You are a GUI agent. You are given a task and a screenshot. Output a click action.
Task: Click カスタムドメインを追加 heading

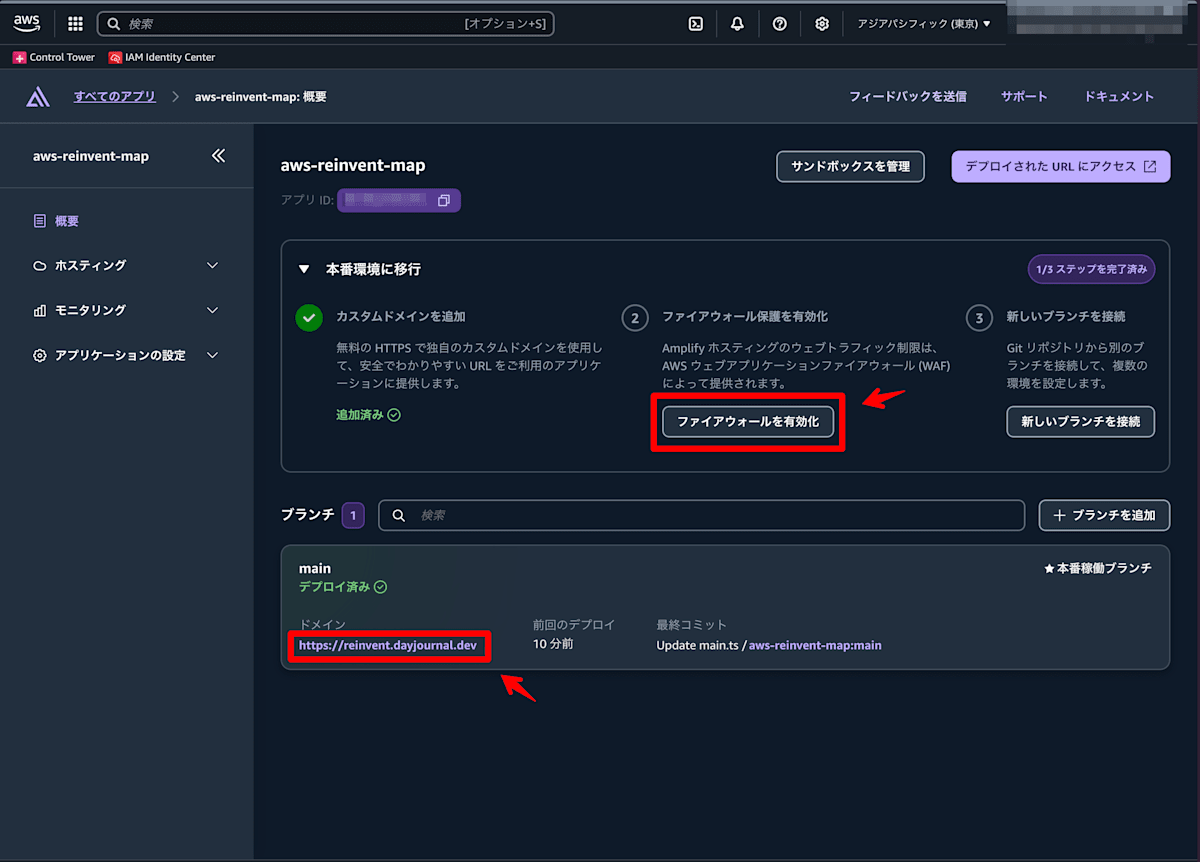coord(401,316)
